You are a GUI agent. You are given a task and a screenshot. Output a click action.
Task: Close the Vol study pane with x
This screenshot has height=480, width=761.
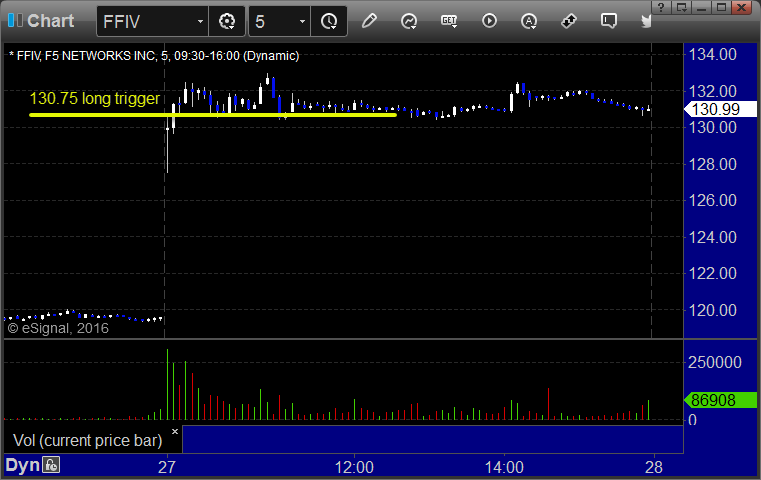(x=175, y=431)
